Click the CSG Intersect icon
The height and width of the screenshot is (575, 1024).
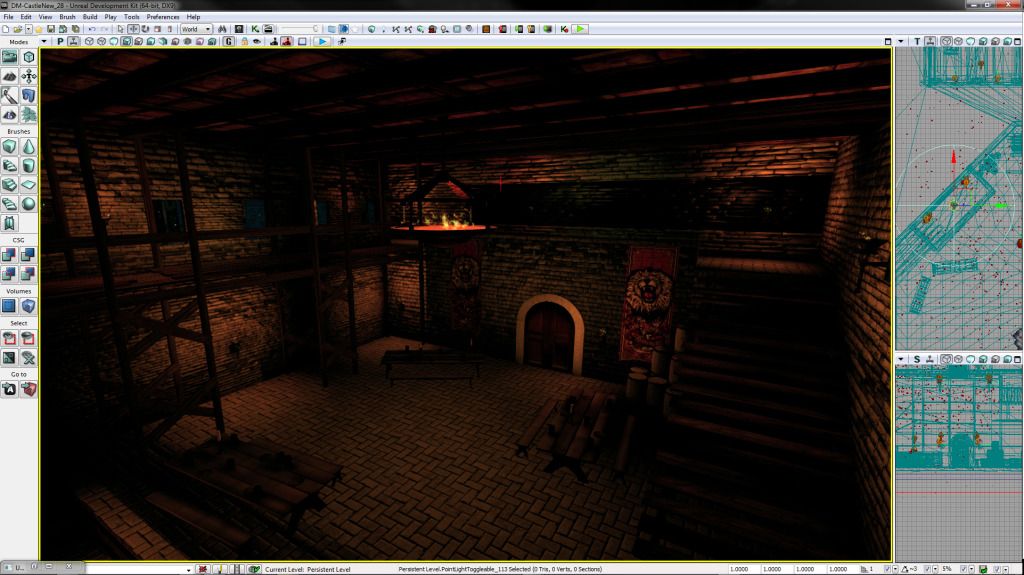point(10,274)
